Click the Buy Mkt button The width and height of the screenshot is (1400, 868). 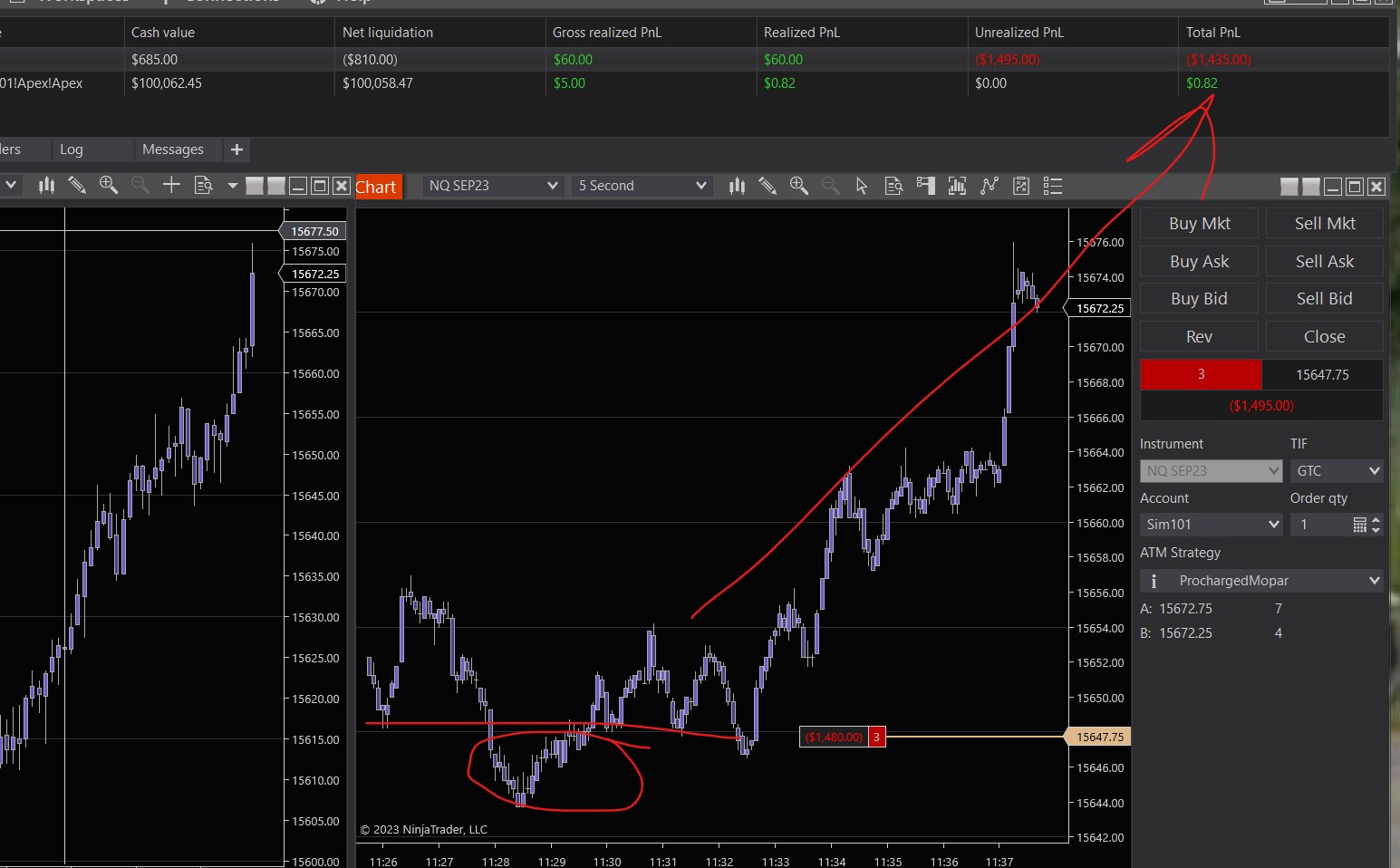coord(1199,224)
